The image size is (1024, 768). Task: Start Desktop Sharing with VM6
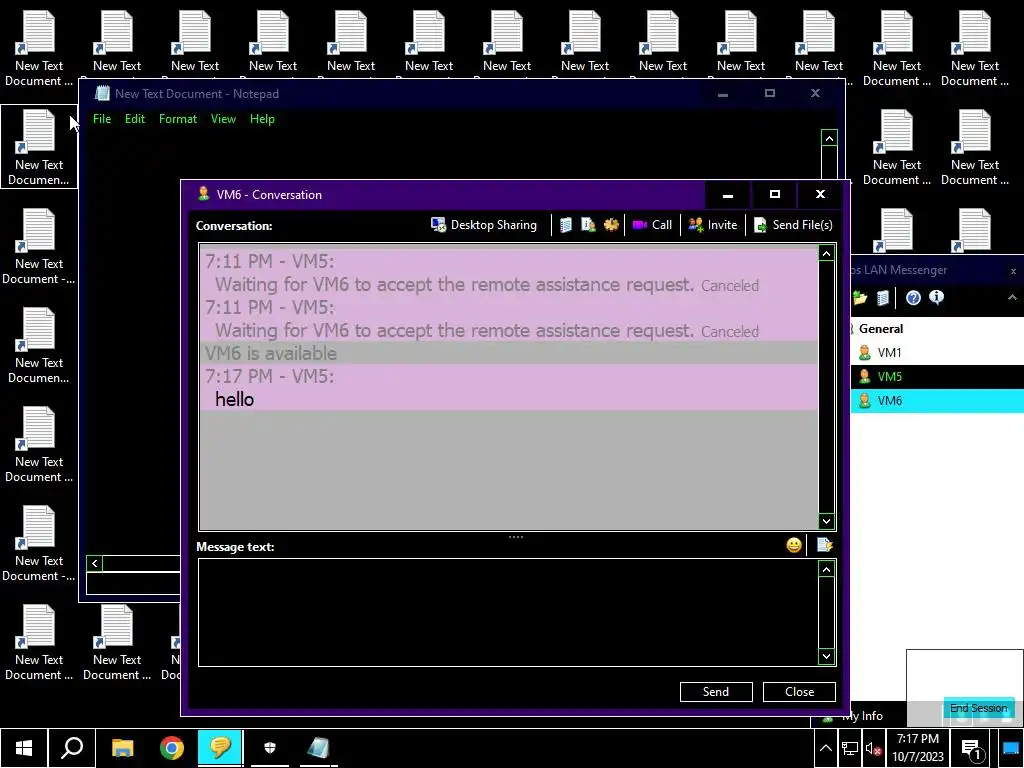484,225
